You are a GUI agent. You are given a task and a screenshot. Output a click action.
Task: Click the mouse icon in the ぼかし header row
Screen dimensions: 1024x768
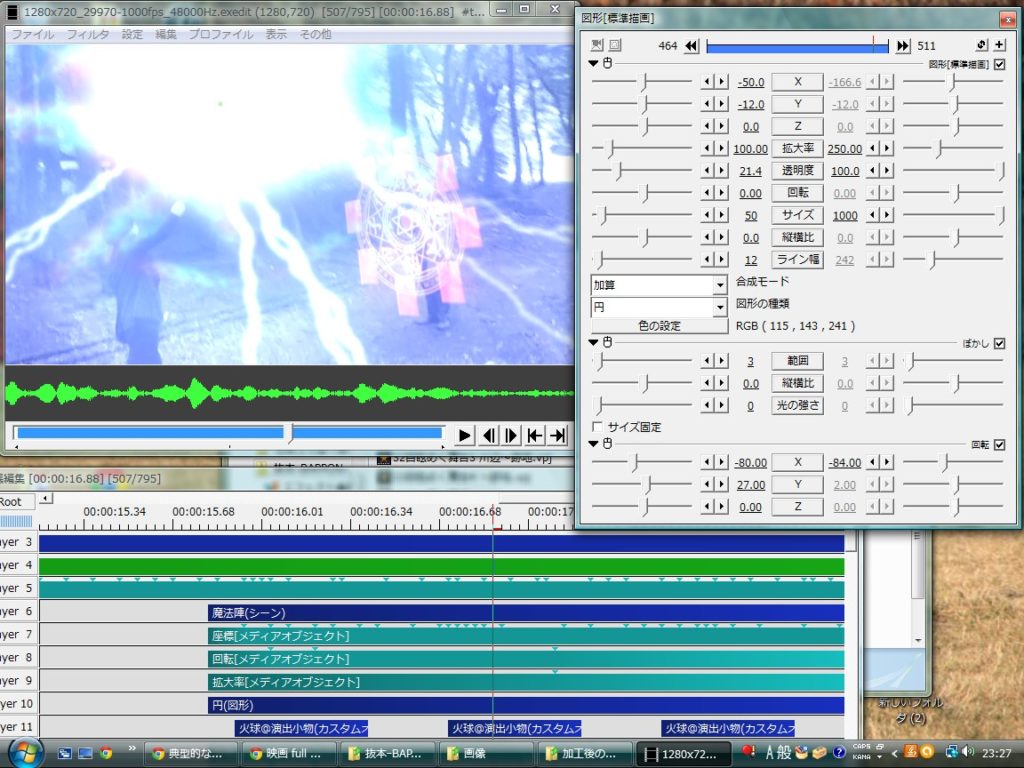coord(607,342)
